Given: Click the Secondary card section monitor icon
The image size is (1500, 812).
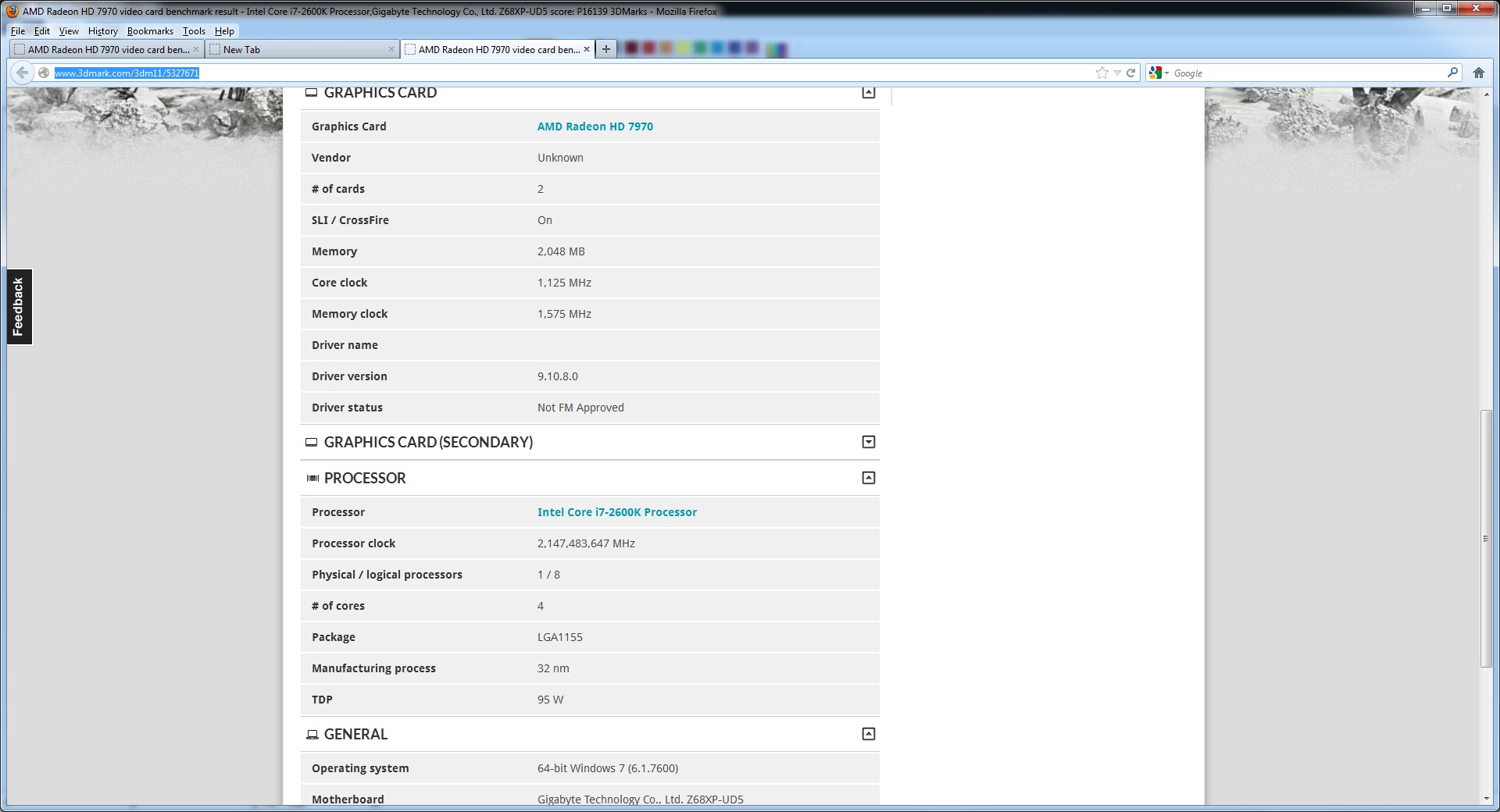Looking at the screenshot, I should [x=311, y=442].
